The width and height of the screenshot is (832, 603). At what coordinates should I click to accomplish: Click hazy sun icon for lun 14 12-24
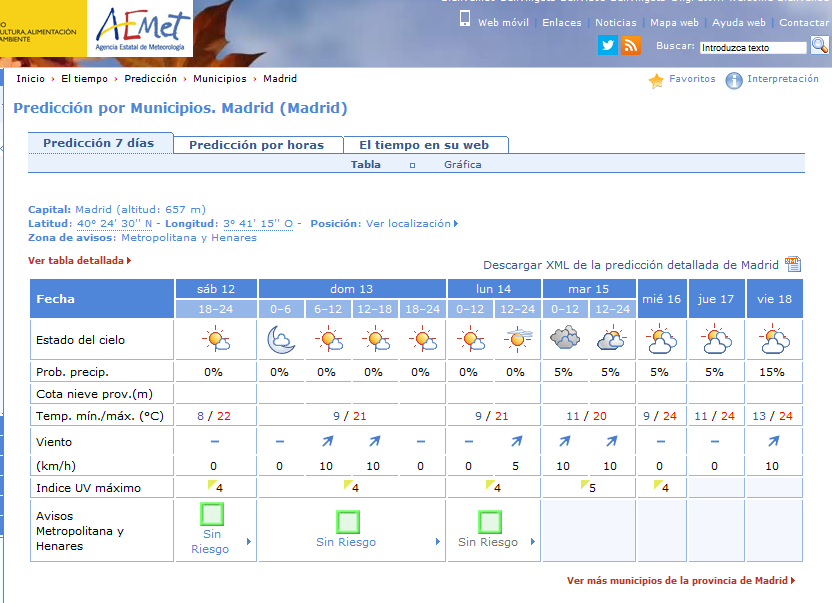[518, 340]
